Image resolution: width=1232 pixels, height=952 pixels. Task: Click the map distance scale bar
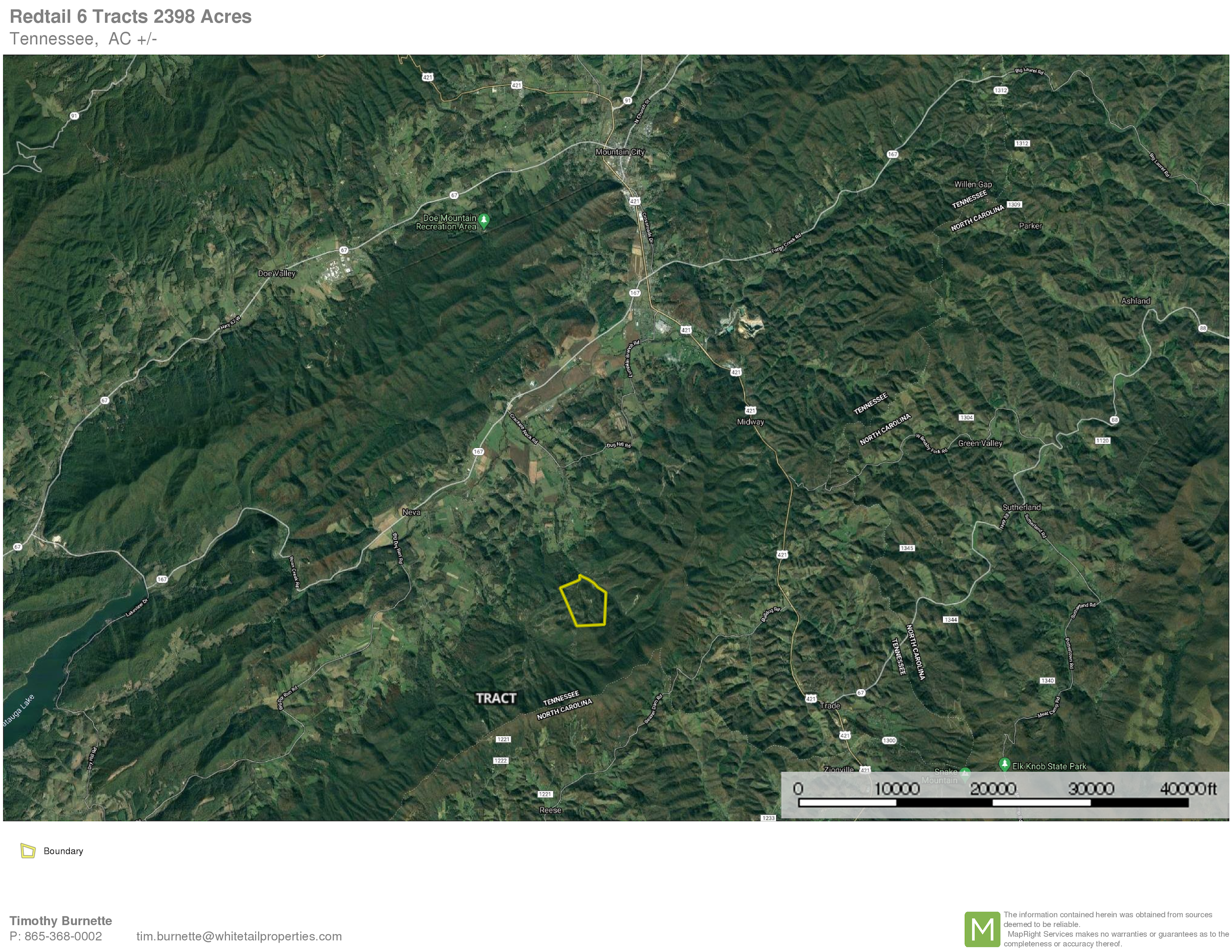[x=993, y=802]
